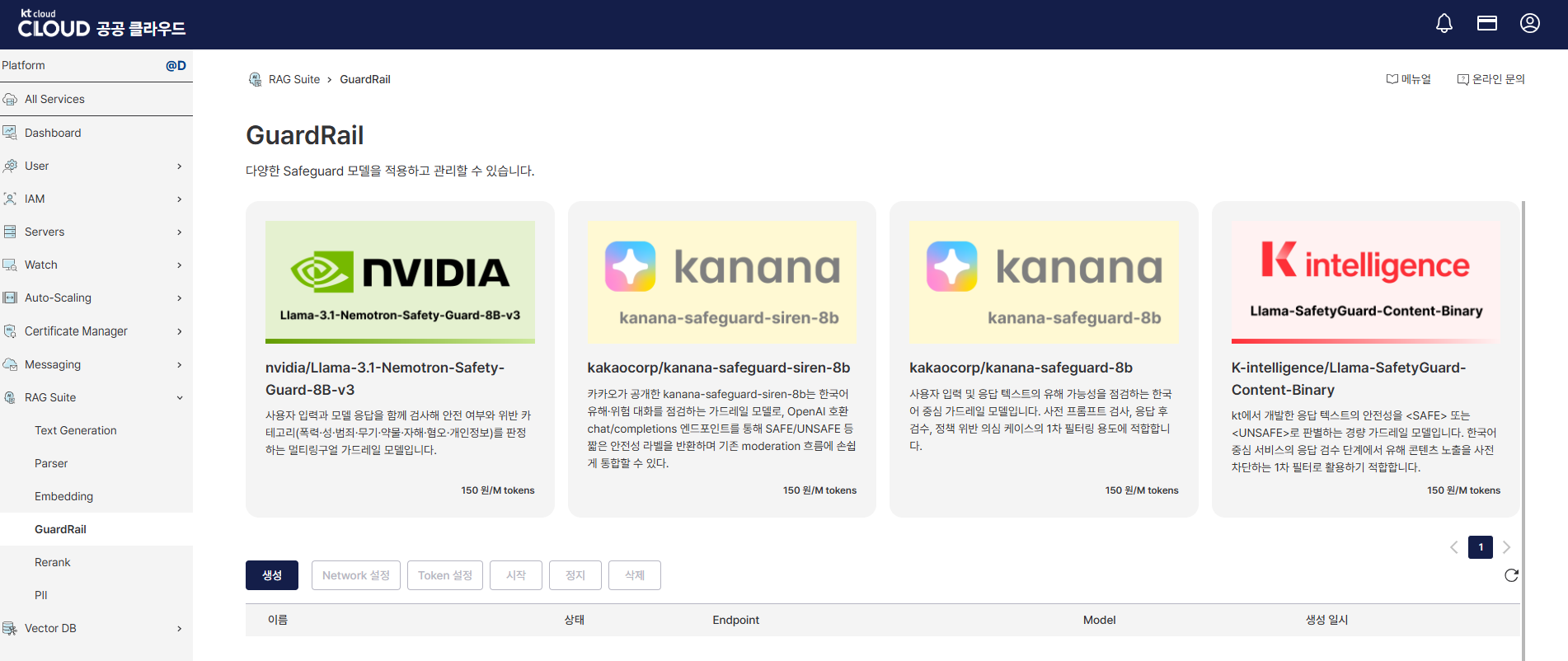Click the online inquiry chat icon
Image resolution: width=1568 pixels, height=661 pixels.
coord(1463,79)
